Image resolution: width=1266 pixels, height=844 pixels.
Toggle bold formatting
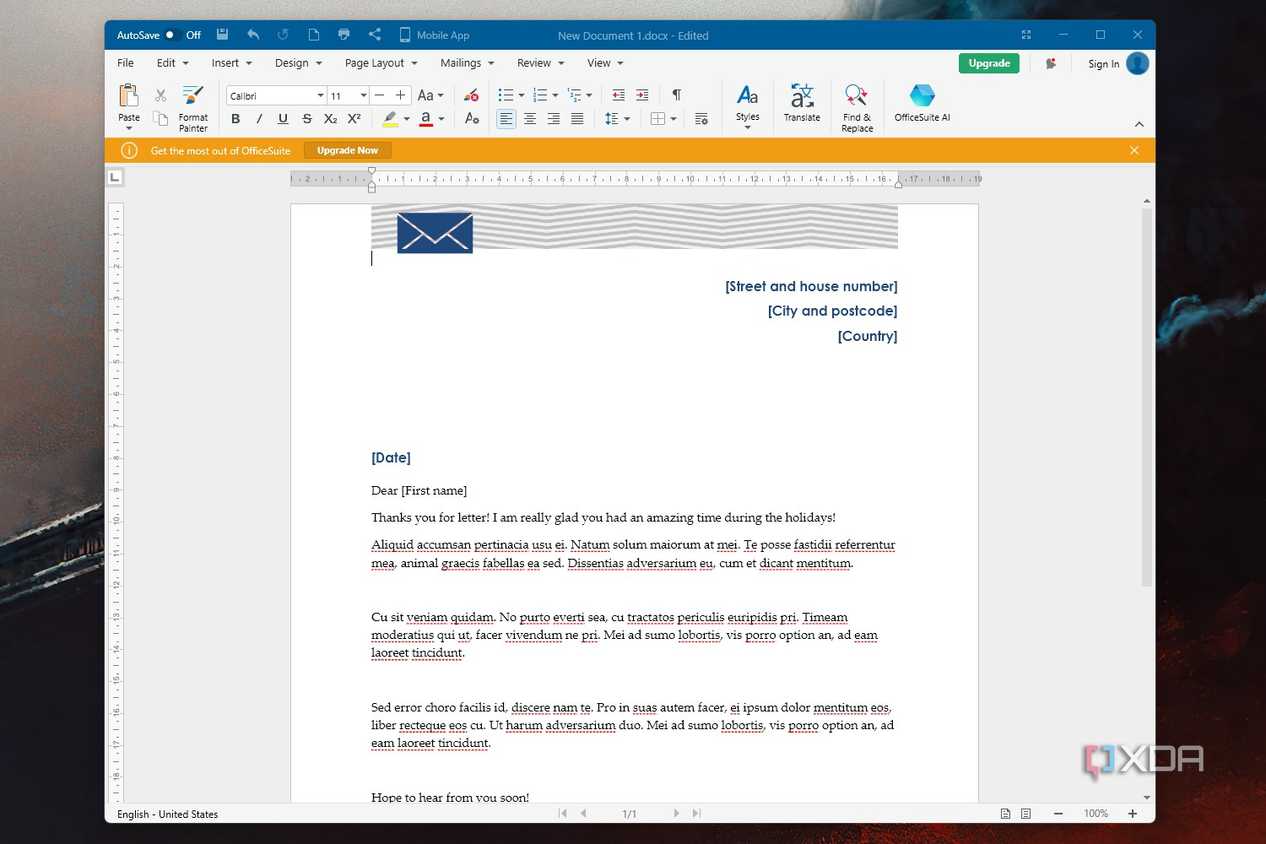(x=236, y=119)
